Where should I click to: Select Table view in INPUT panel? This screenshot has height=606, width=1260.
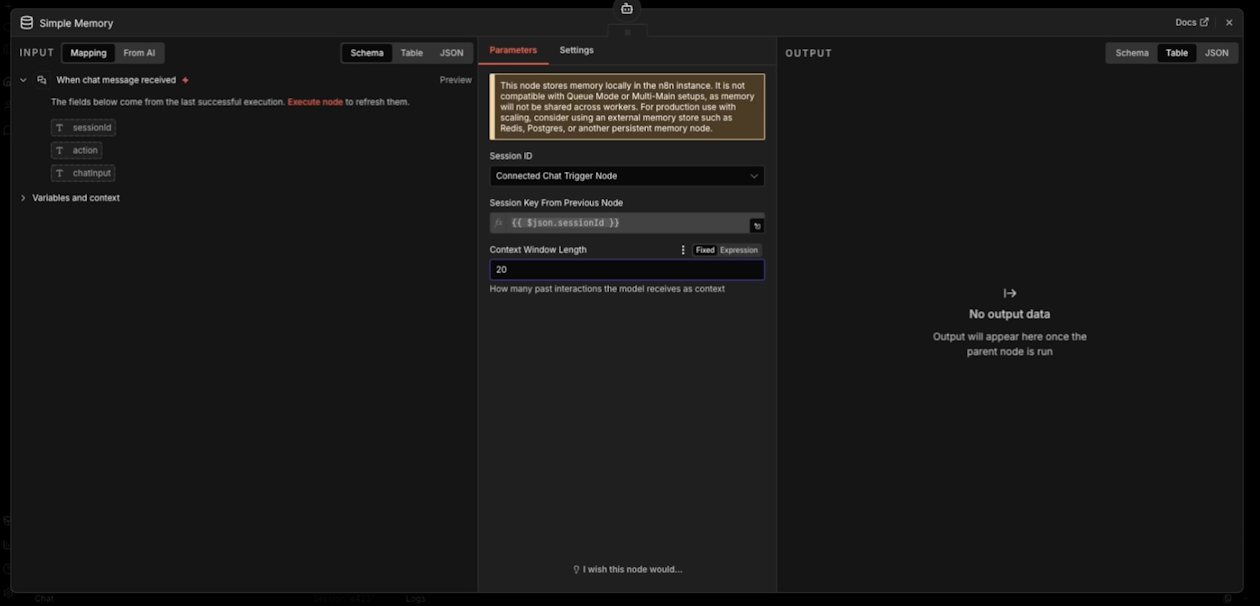point(412,53)
